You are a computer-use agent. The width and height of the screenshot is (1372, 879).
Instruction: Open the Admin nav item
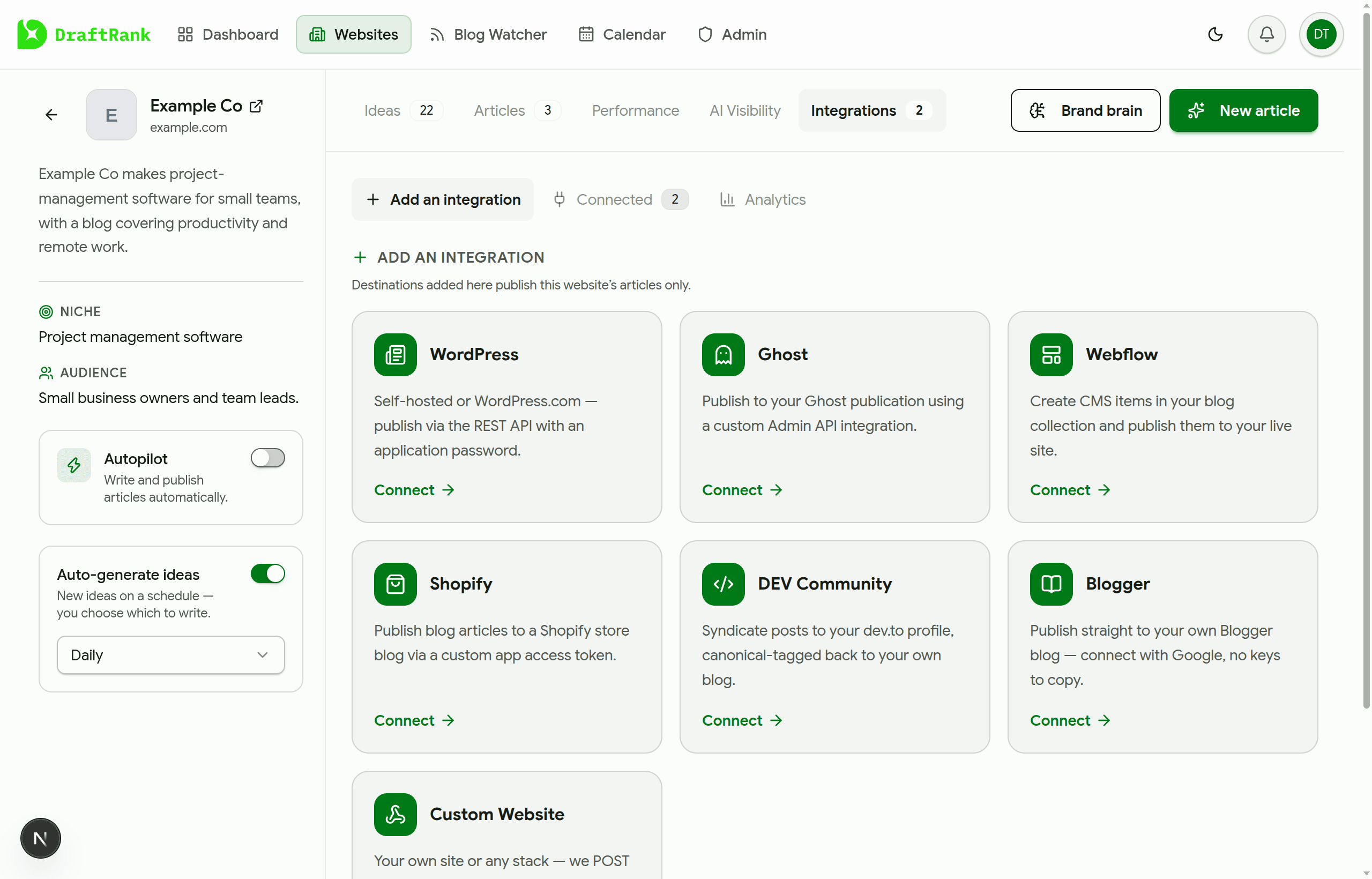click(x=732, y=34)
